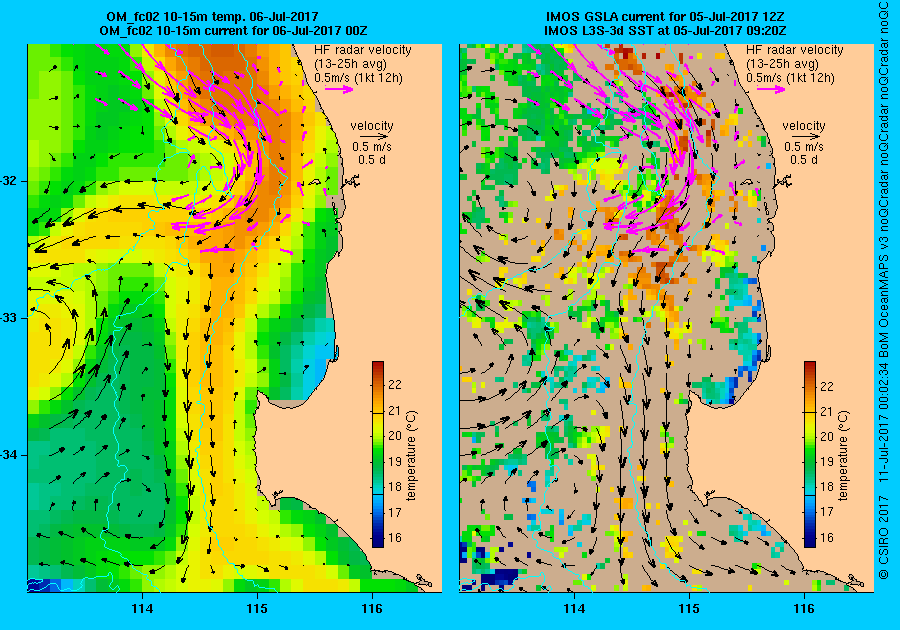Click color bar value 17 in IMOS map
The height and width of the screenshot is (630, 900).
click(827, 512)
